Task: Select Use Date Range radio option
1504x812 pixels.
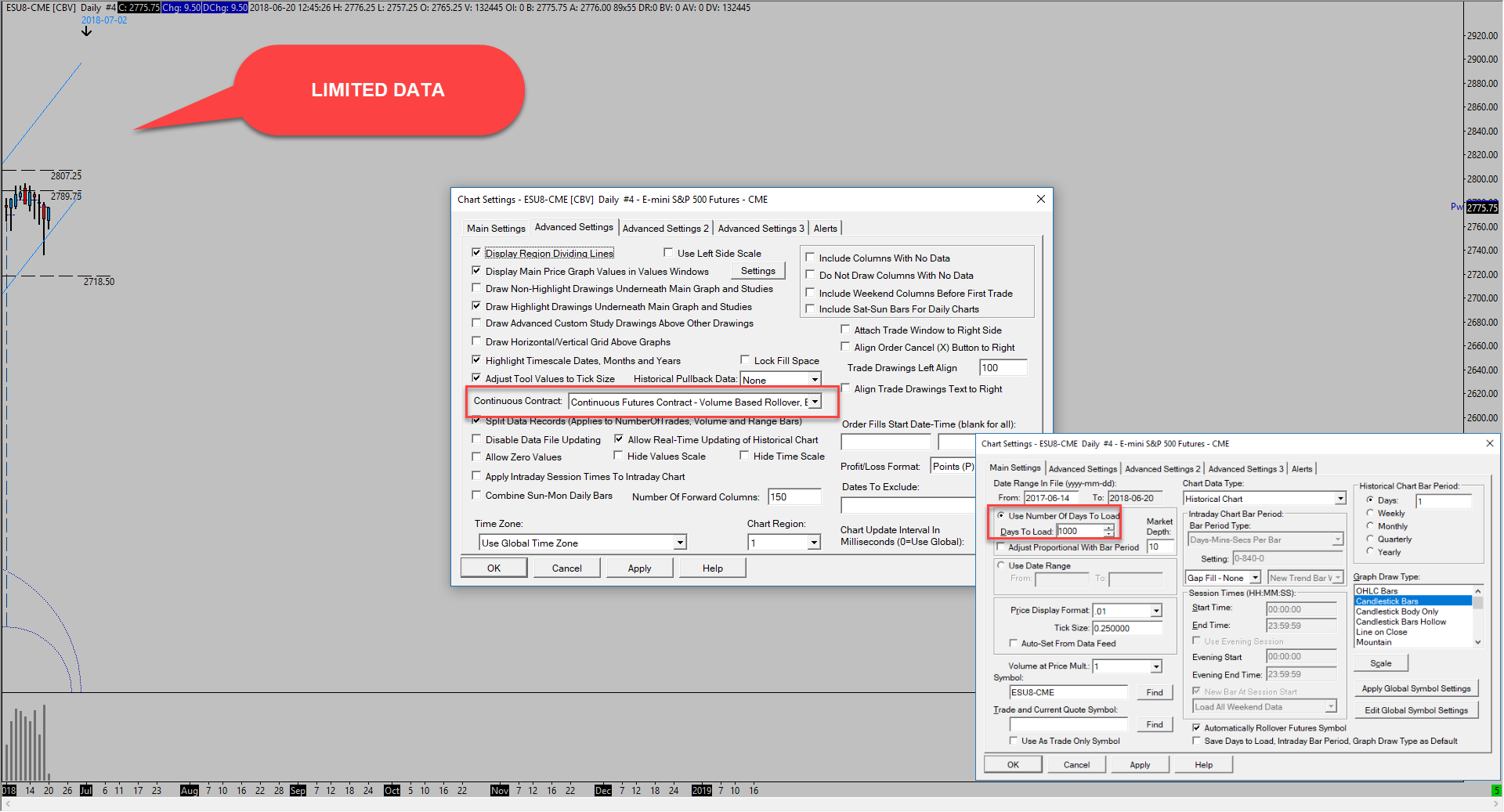Action: pos(1001,565)
